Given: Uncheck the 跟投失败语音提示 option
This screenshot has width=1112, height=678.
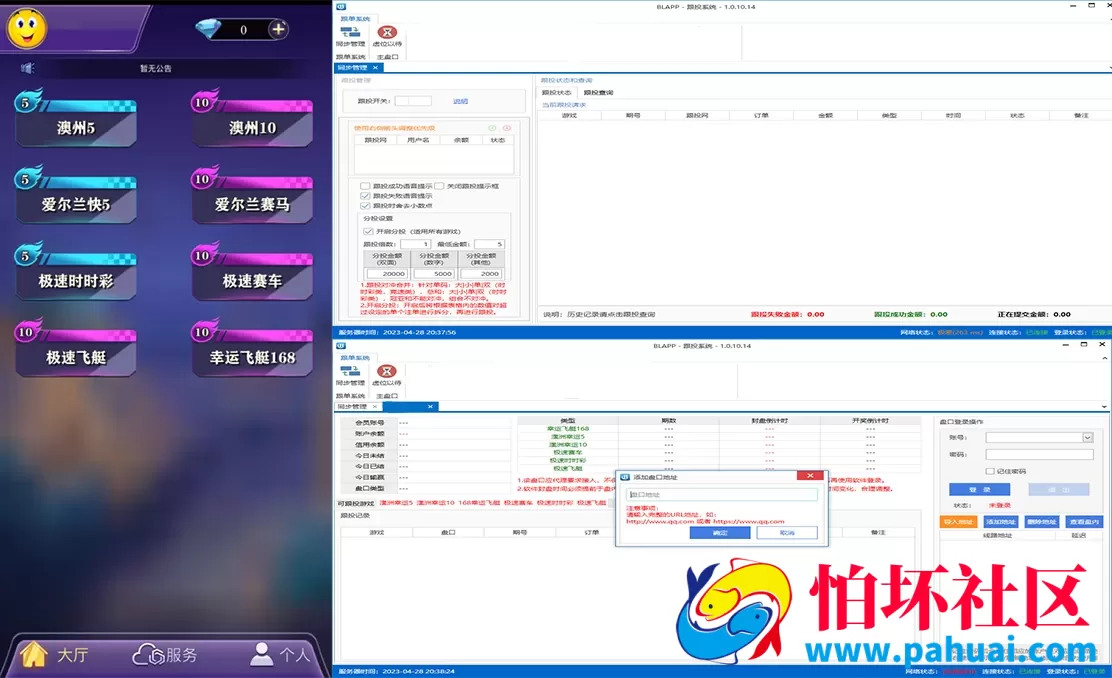Looking at the screenshot, I should pyautogui.click(x=365, y=196).
